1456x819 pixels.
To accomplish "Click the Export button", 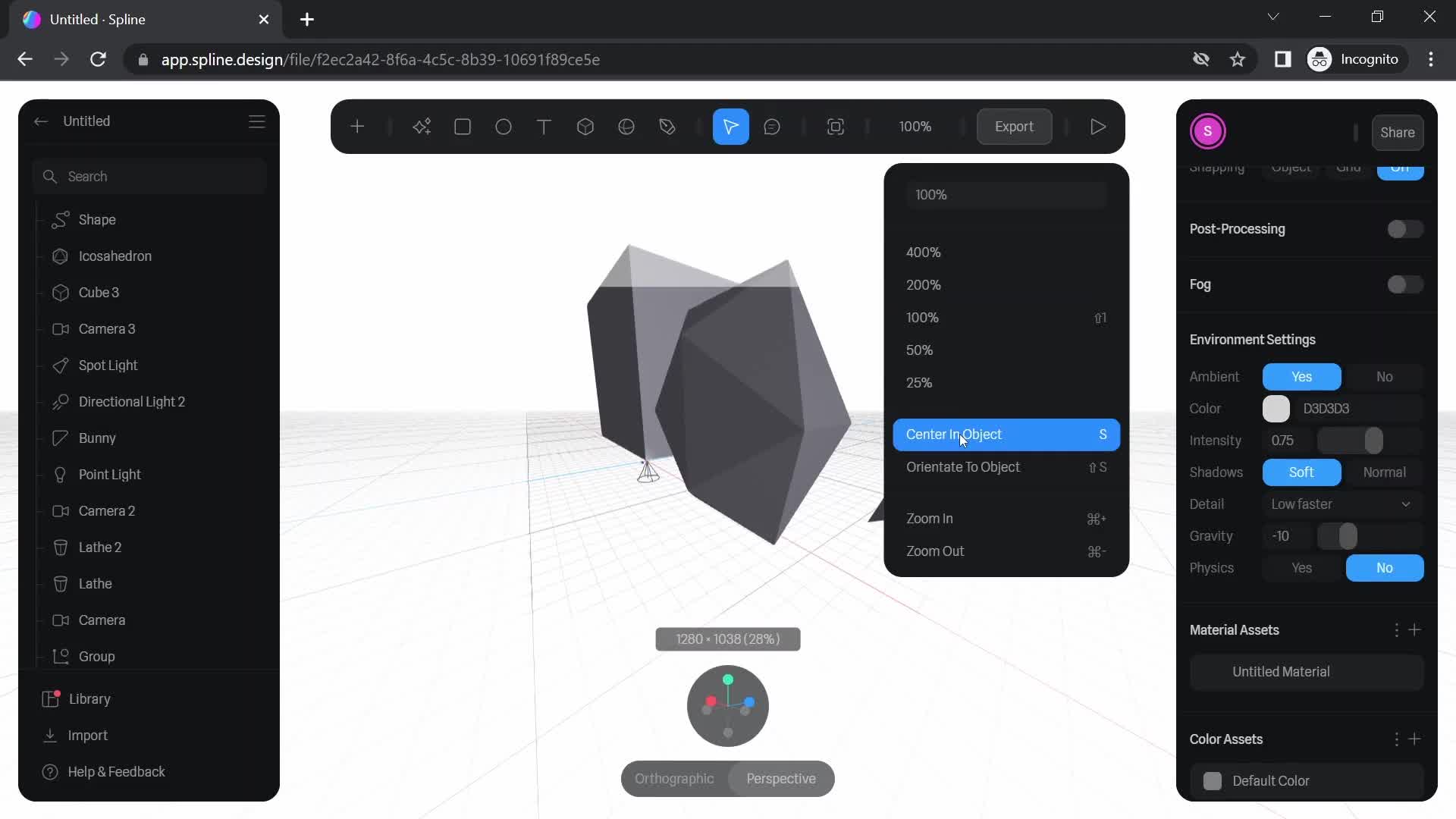I will coord(1013,126).
